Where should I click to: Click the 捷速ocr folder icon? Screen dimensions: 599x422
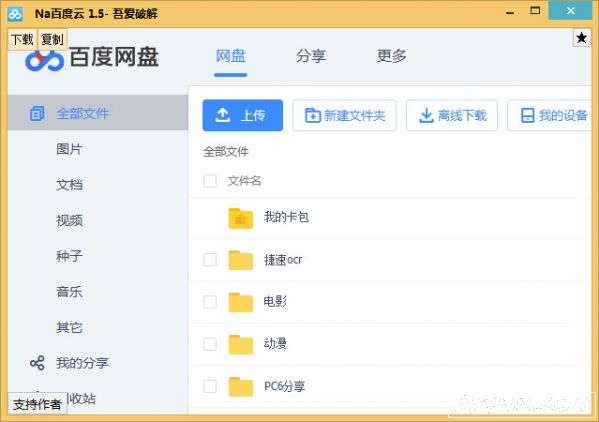pos(241,260)
